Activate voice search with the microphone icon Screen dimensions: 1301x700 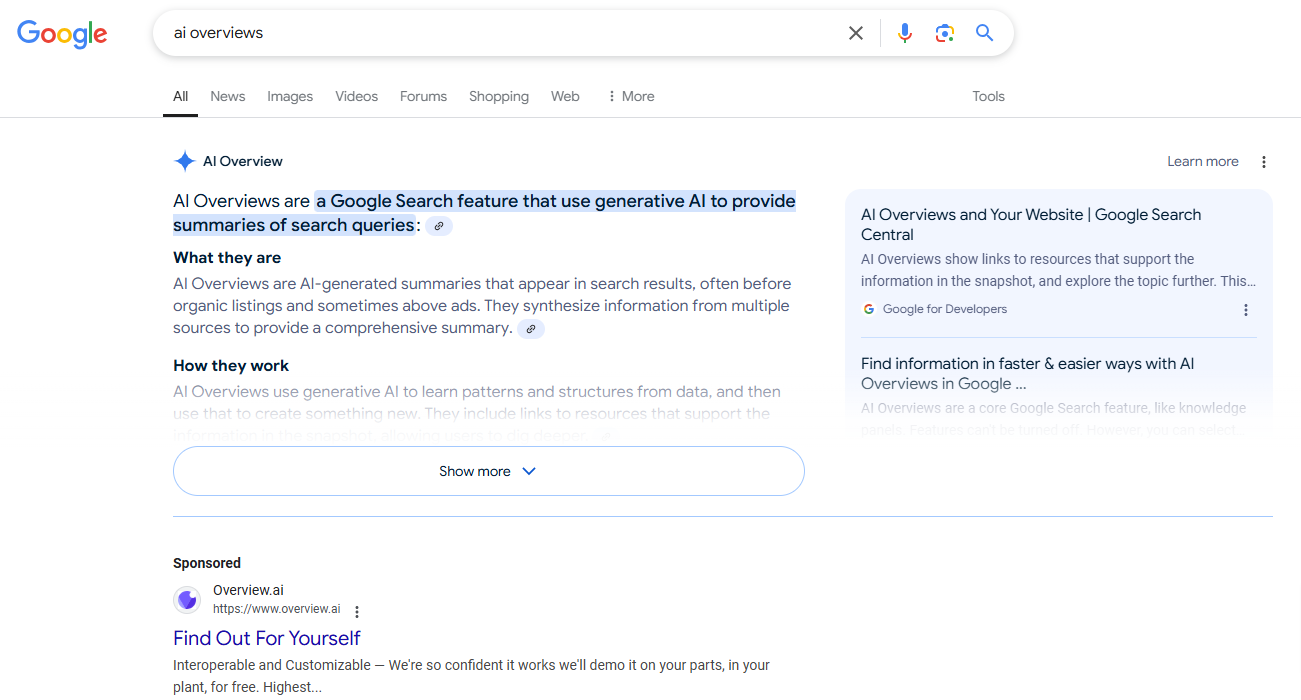(x=905, y=33)
